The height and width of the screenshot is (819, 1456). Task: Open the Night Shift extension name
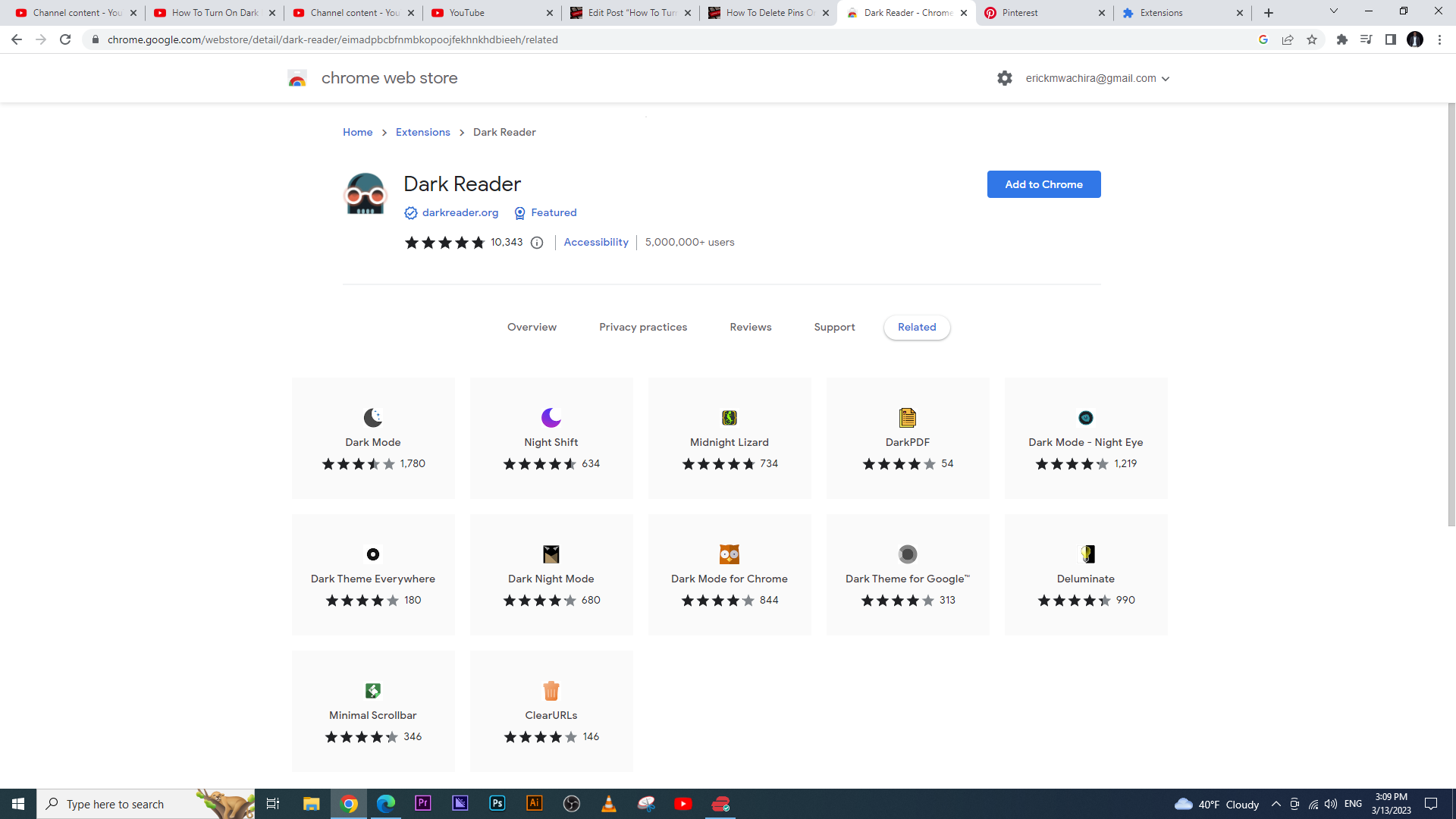551,443
